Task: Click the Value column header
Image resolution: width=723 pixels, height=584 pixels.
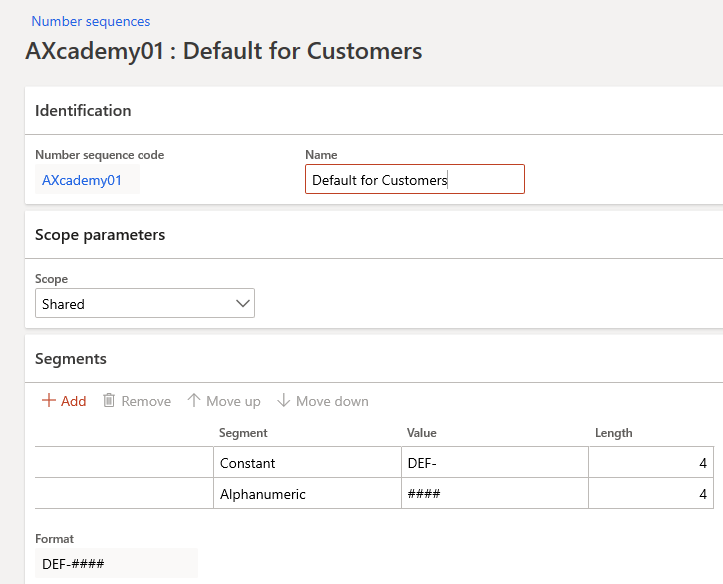Action: 421,433
